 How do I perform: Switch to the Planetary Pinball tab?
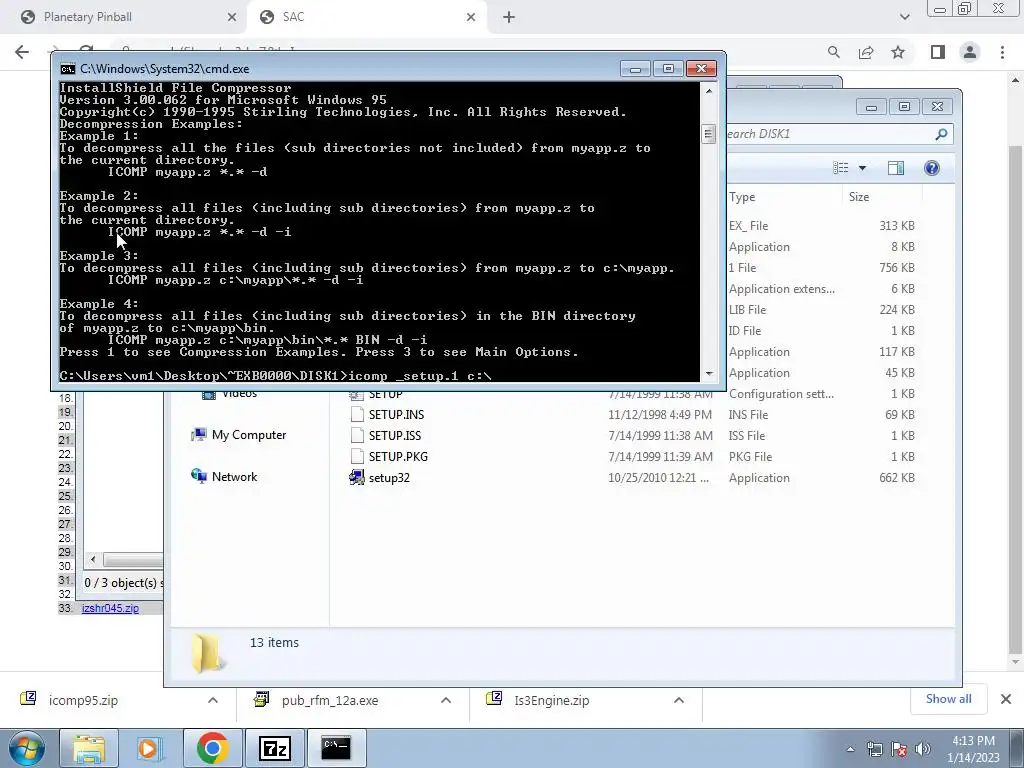124,17
